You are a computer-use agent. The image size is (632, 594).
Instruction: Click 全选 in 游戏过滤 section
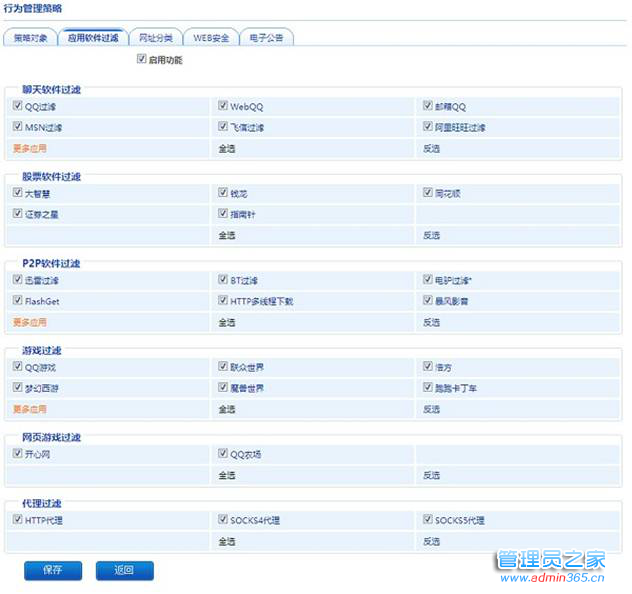click(x=227, y=409)
